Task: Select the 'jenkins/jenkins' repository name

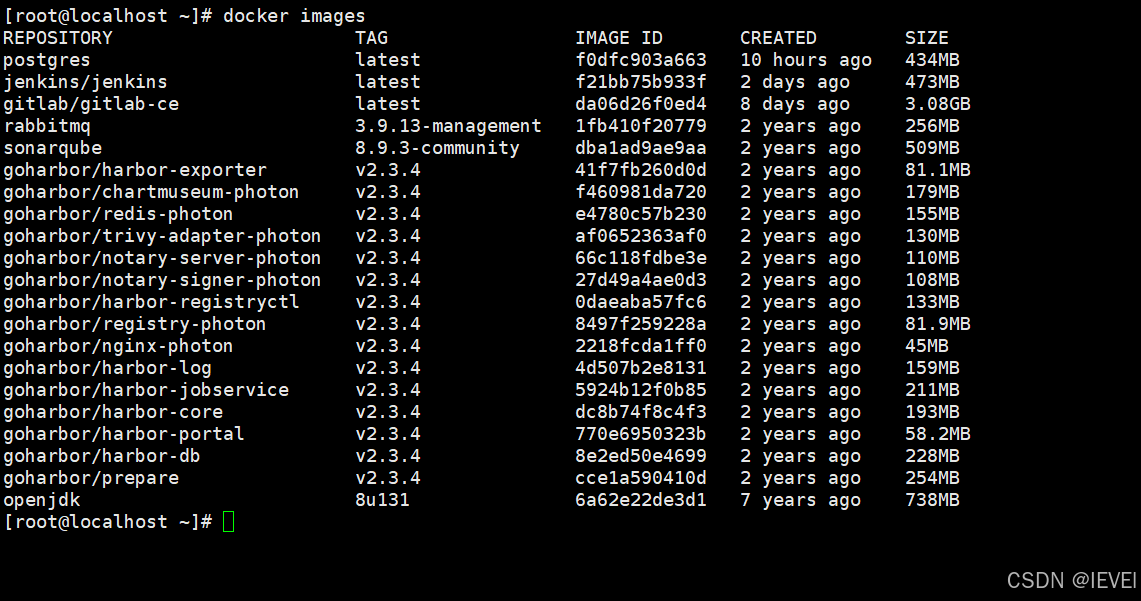Action: [86, 82]
